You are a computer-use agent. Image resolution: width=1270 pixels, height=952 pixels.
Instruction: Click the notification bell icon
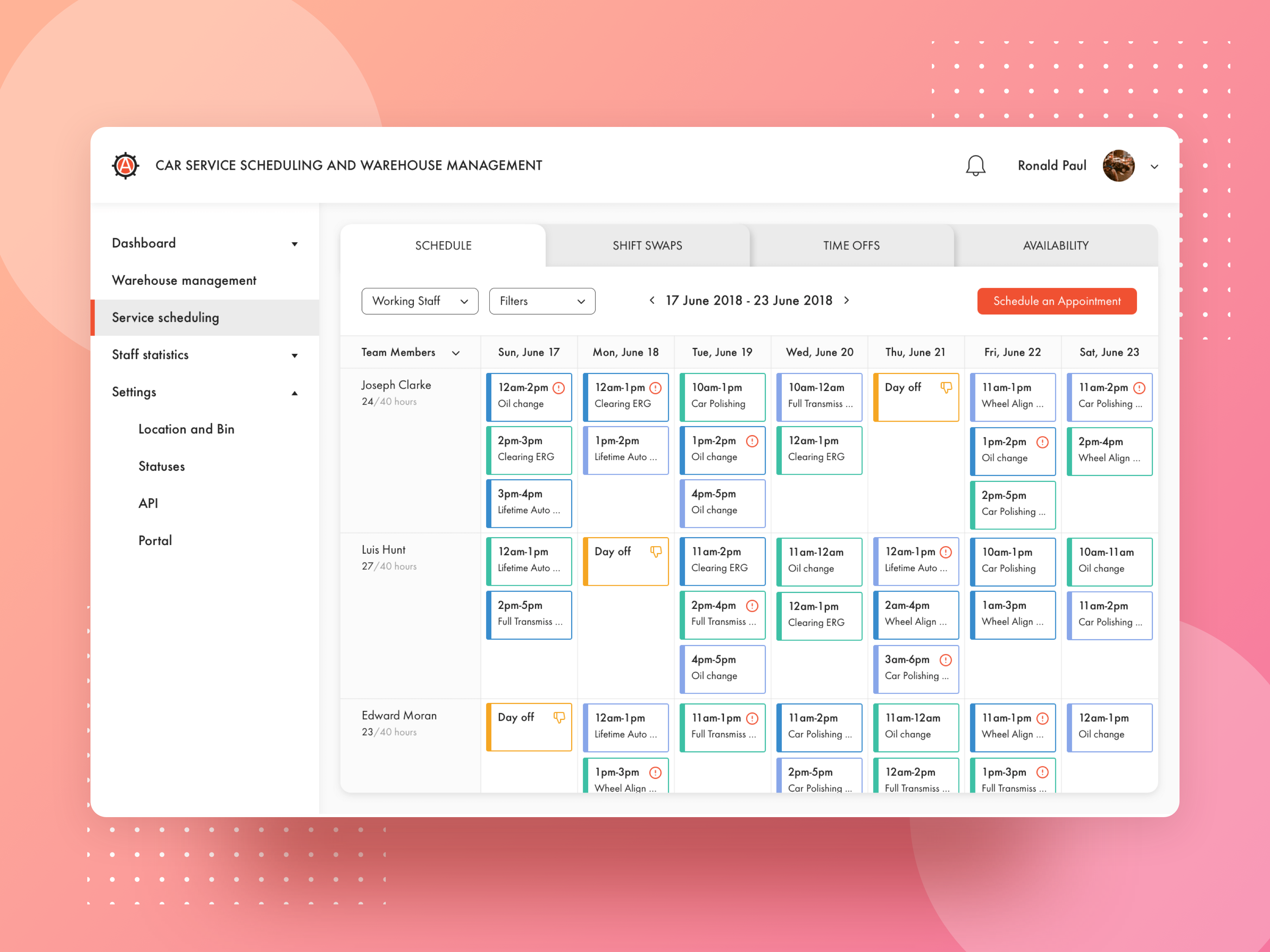coord(975,166)
